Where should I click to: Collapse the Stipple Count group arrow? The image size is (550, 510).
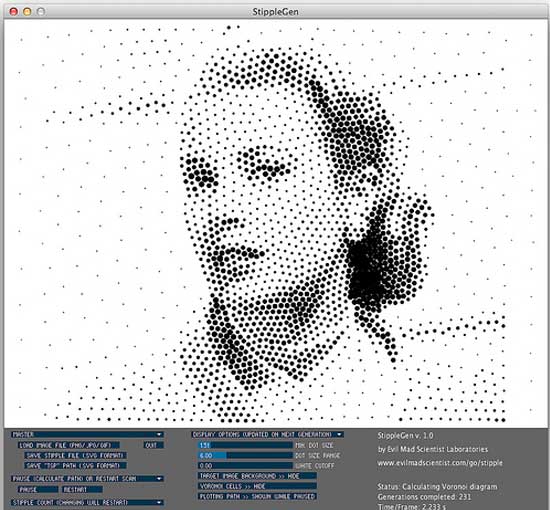click(x=159, y=503)
